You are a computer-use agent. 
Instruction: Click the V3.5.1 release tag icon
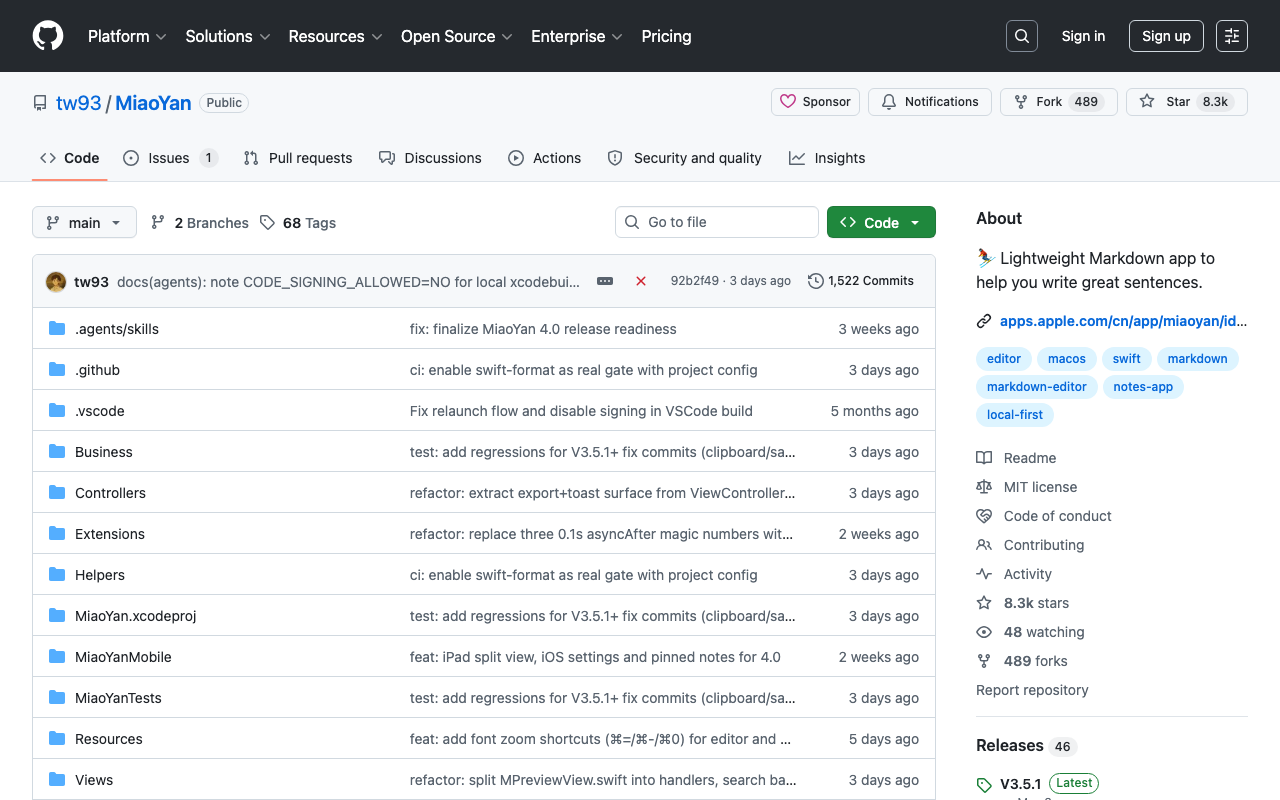984,784
